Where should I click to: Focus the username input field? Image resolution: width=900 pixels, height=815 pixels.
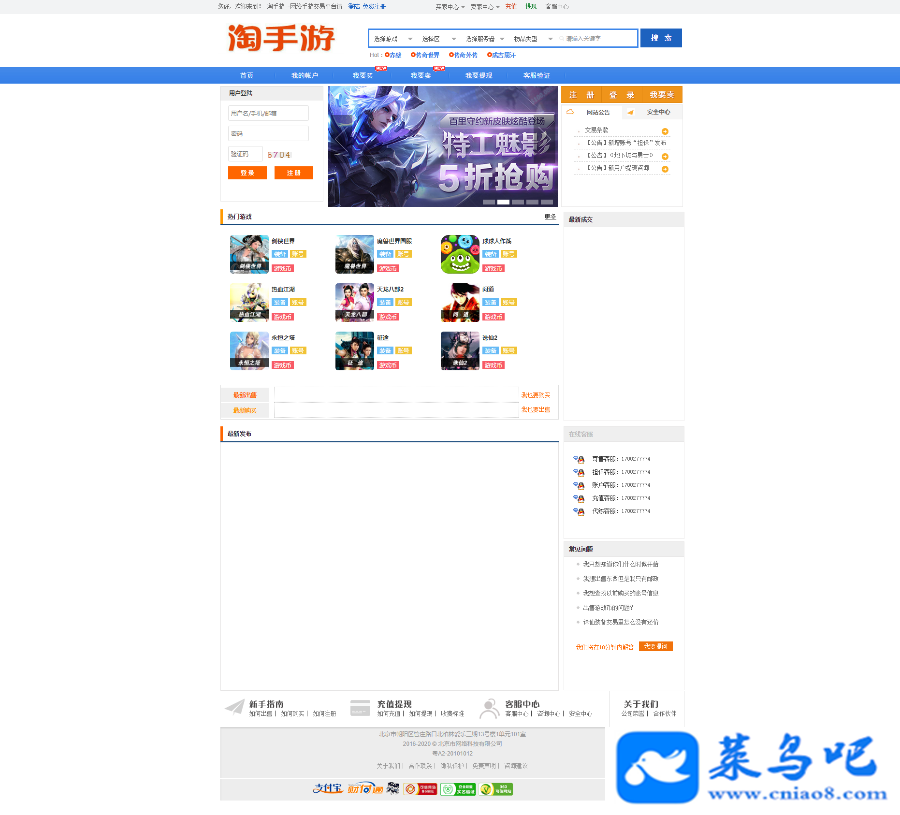pyautogui.click(x=268, y=113)
